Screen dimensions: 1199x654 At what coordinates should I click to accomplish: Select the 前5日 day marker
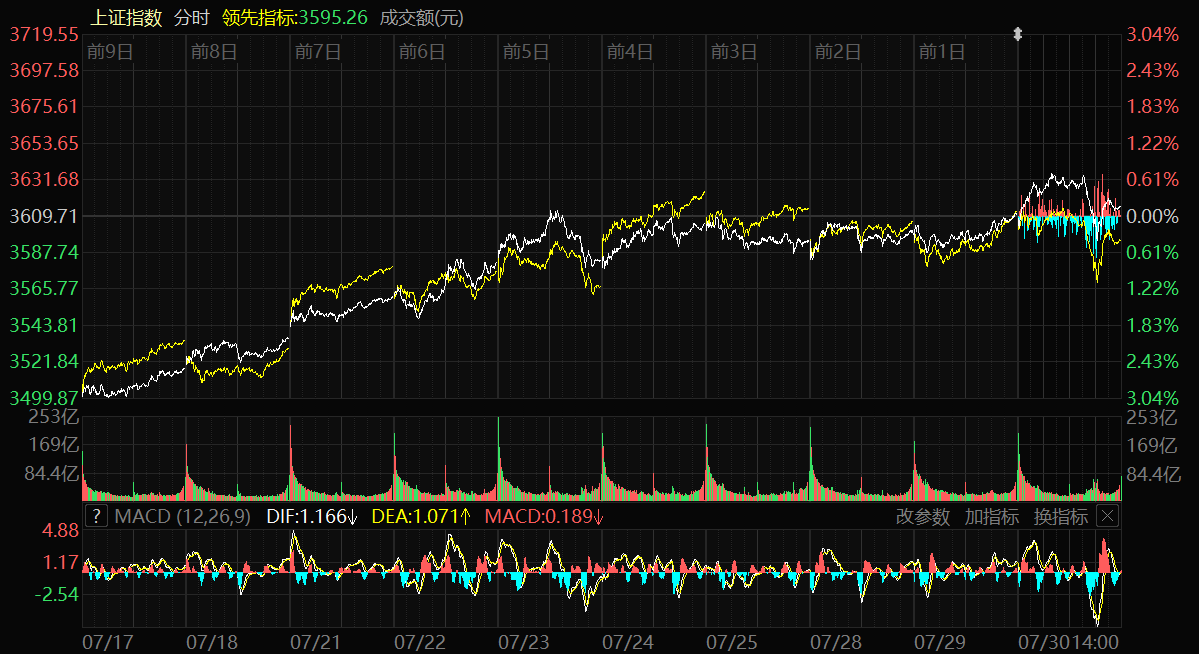[526, 52]
